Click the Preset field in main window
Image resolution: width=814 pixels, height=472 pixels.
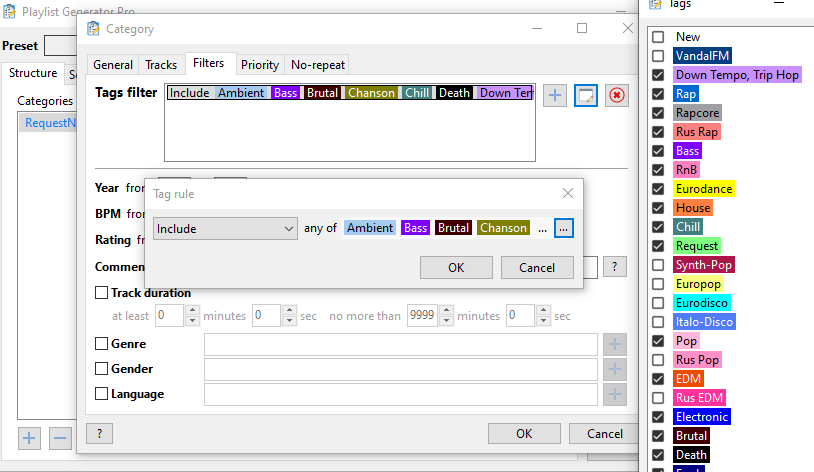61,46
